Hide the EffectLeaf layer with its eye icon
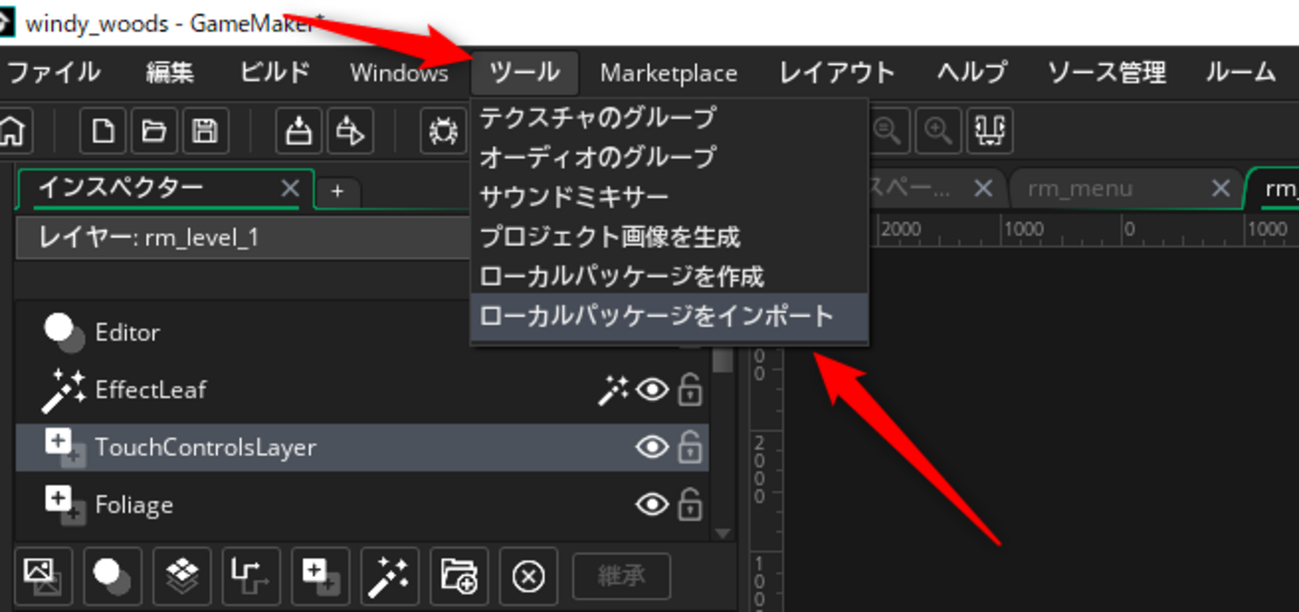Viewport: 1299px width, 612px height. (x=652, y=390)
